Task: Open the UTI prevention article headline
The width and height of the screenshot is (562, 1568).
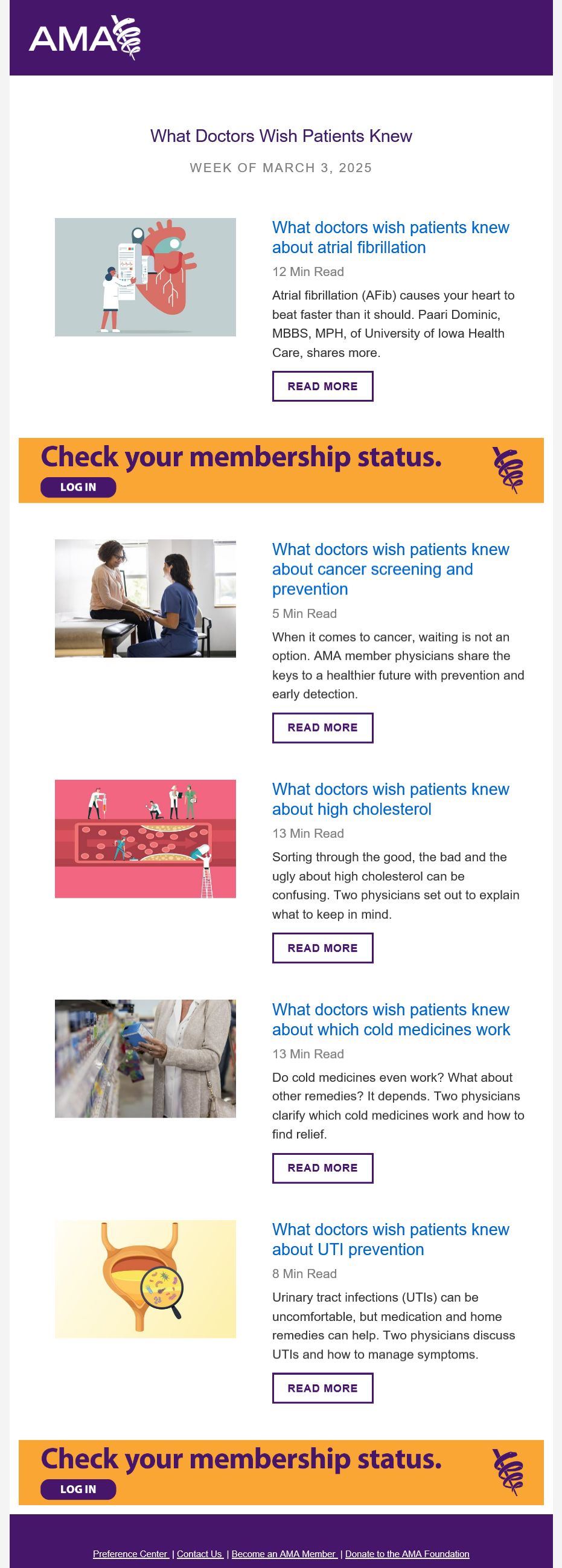Action: [390, 1239]
